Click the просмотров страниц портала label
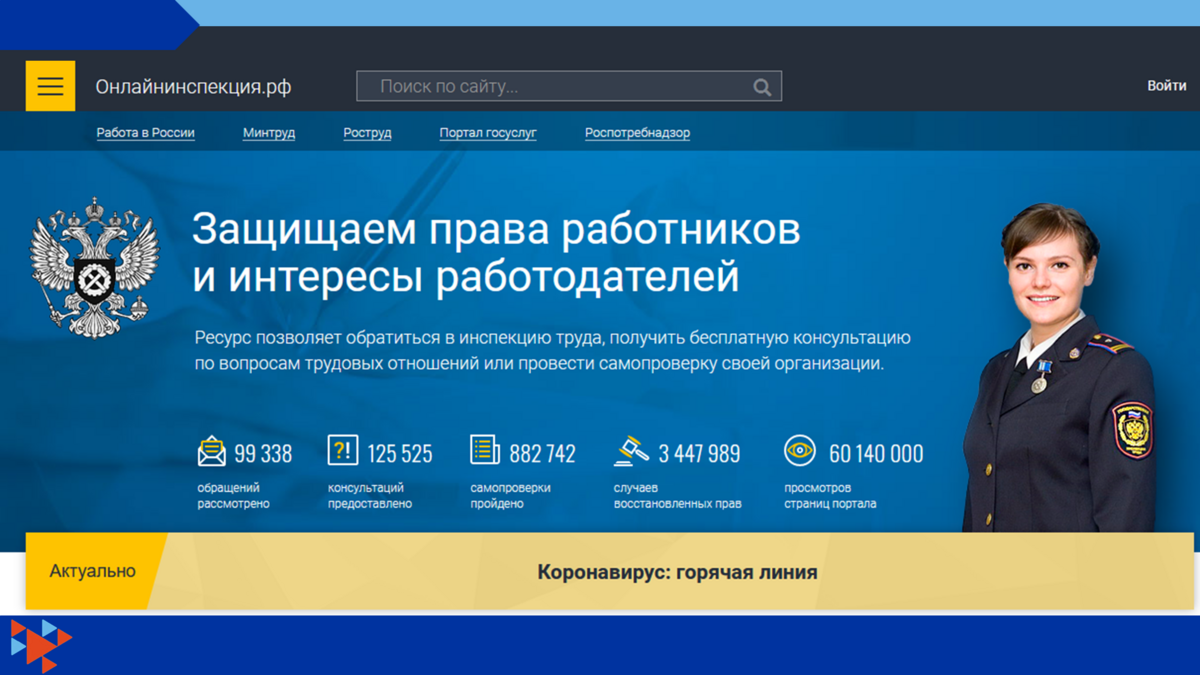This screenshot has width=1200, height=675. point(830,496)
